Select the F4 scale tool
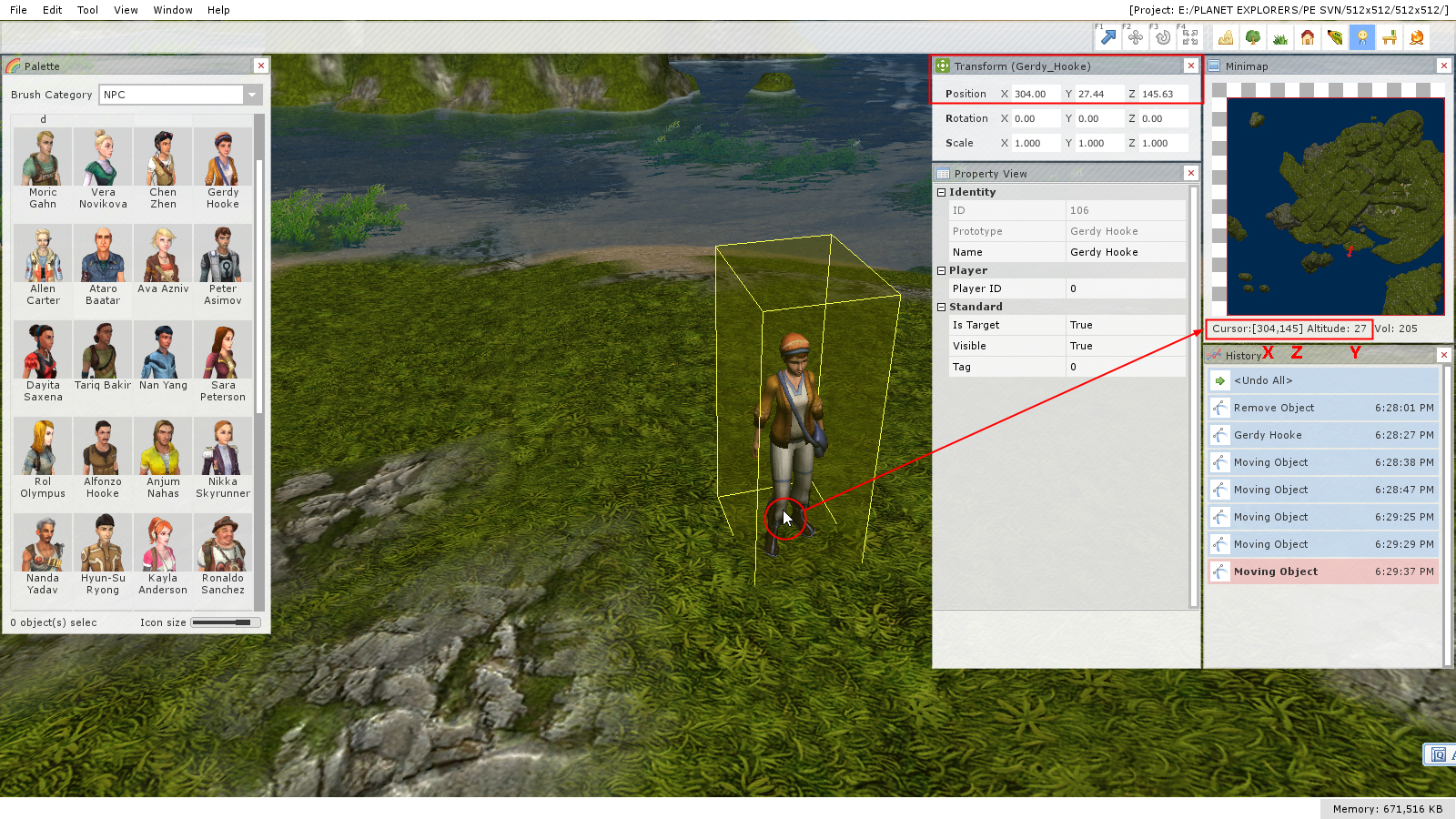1456x819 pixels. tap(1189, 37)
